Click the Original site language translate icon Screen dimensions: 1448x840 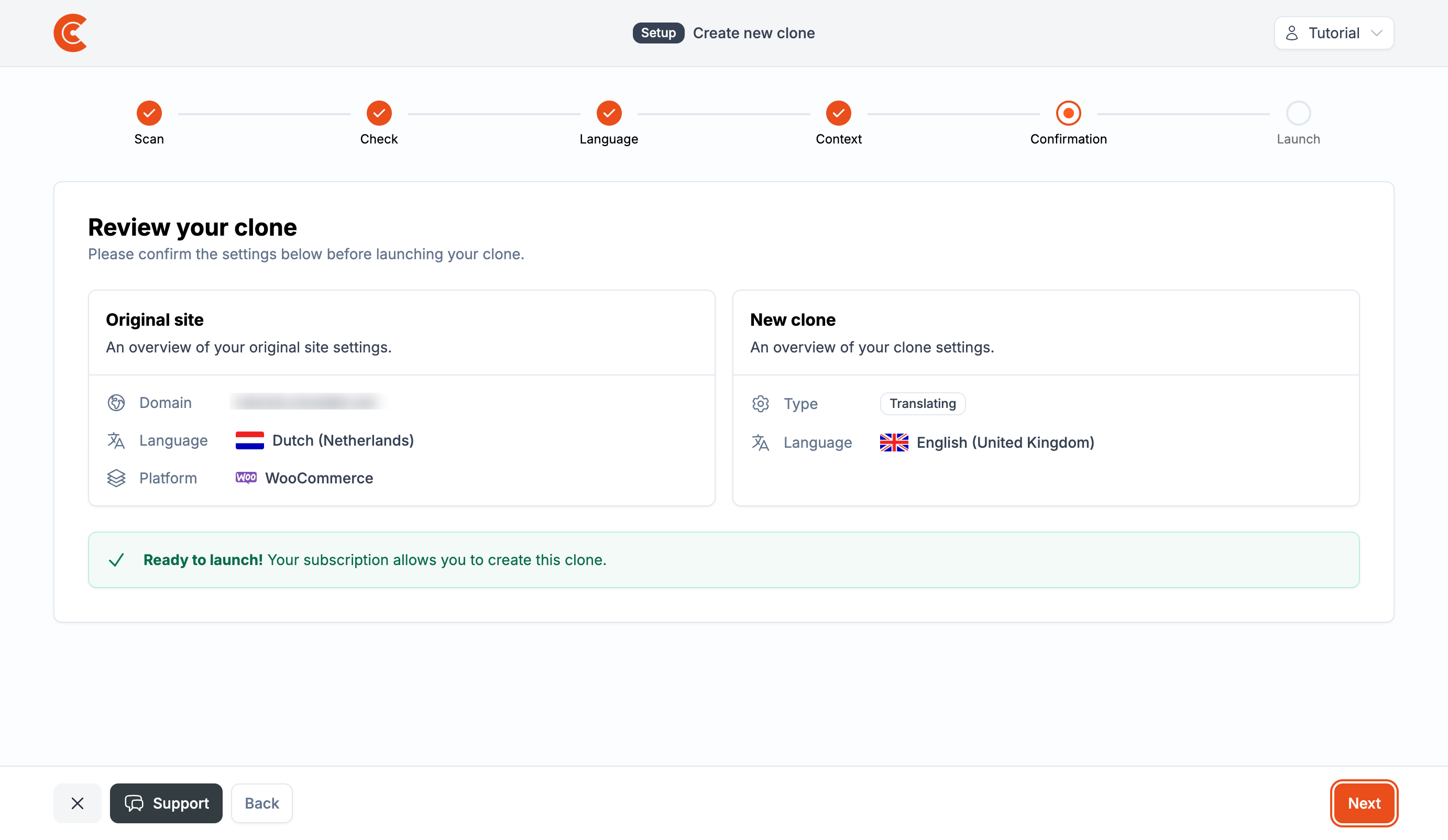(x=116, y=440)
